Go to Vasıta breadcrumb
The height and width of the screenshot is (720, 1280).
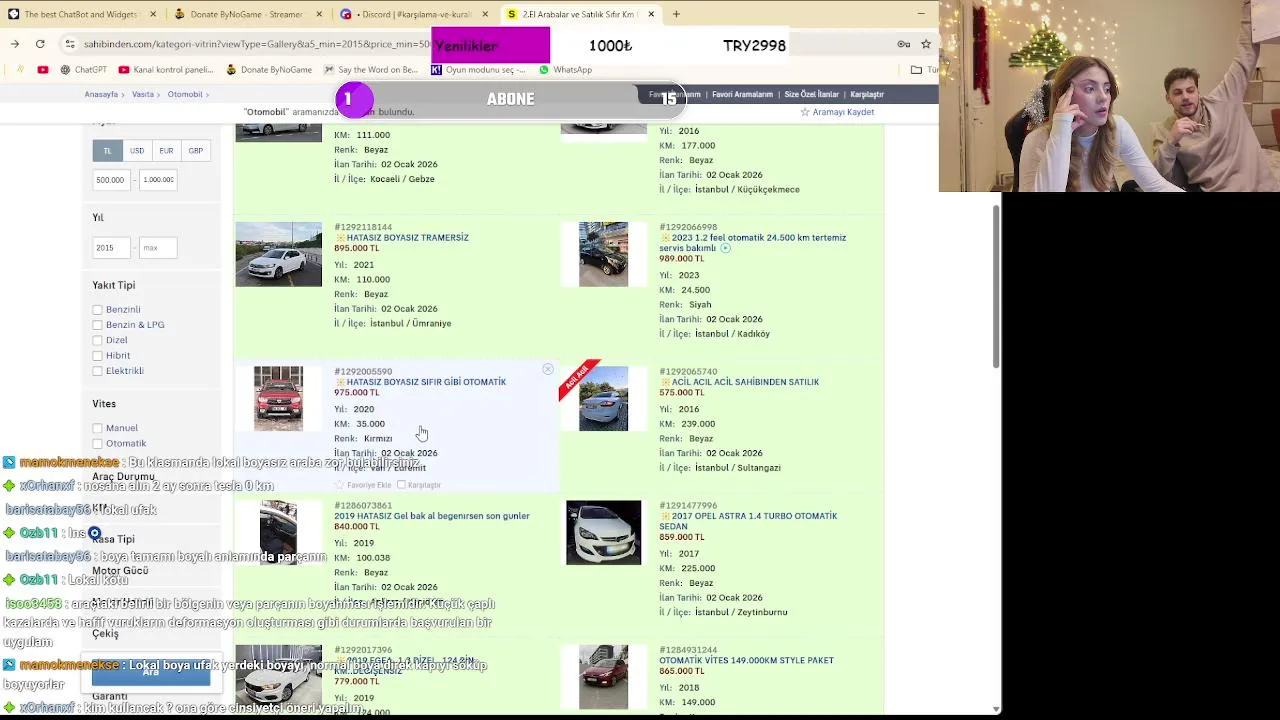(x=143, y=94)
